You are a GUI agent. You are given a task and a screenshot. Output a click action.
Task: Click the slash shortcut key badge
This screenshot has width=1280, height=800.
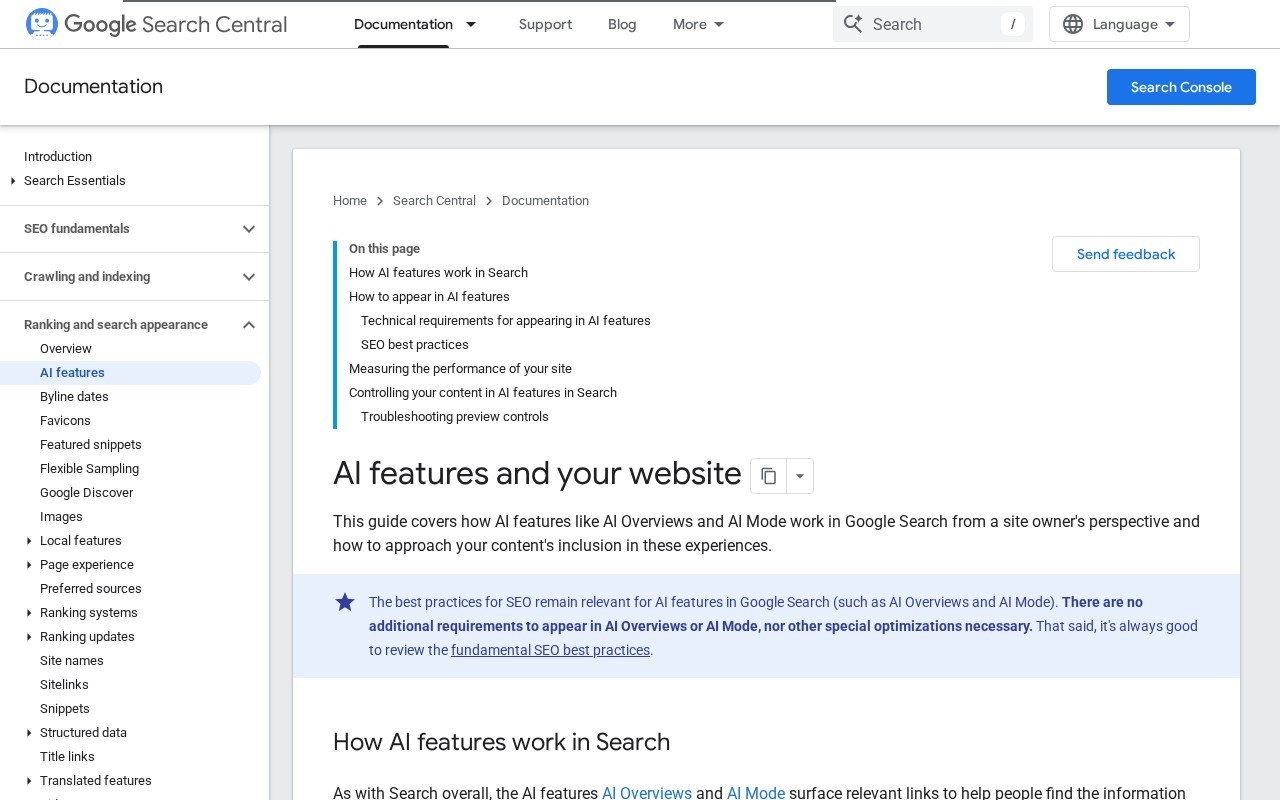(1013, 24)
